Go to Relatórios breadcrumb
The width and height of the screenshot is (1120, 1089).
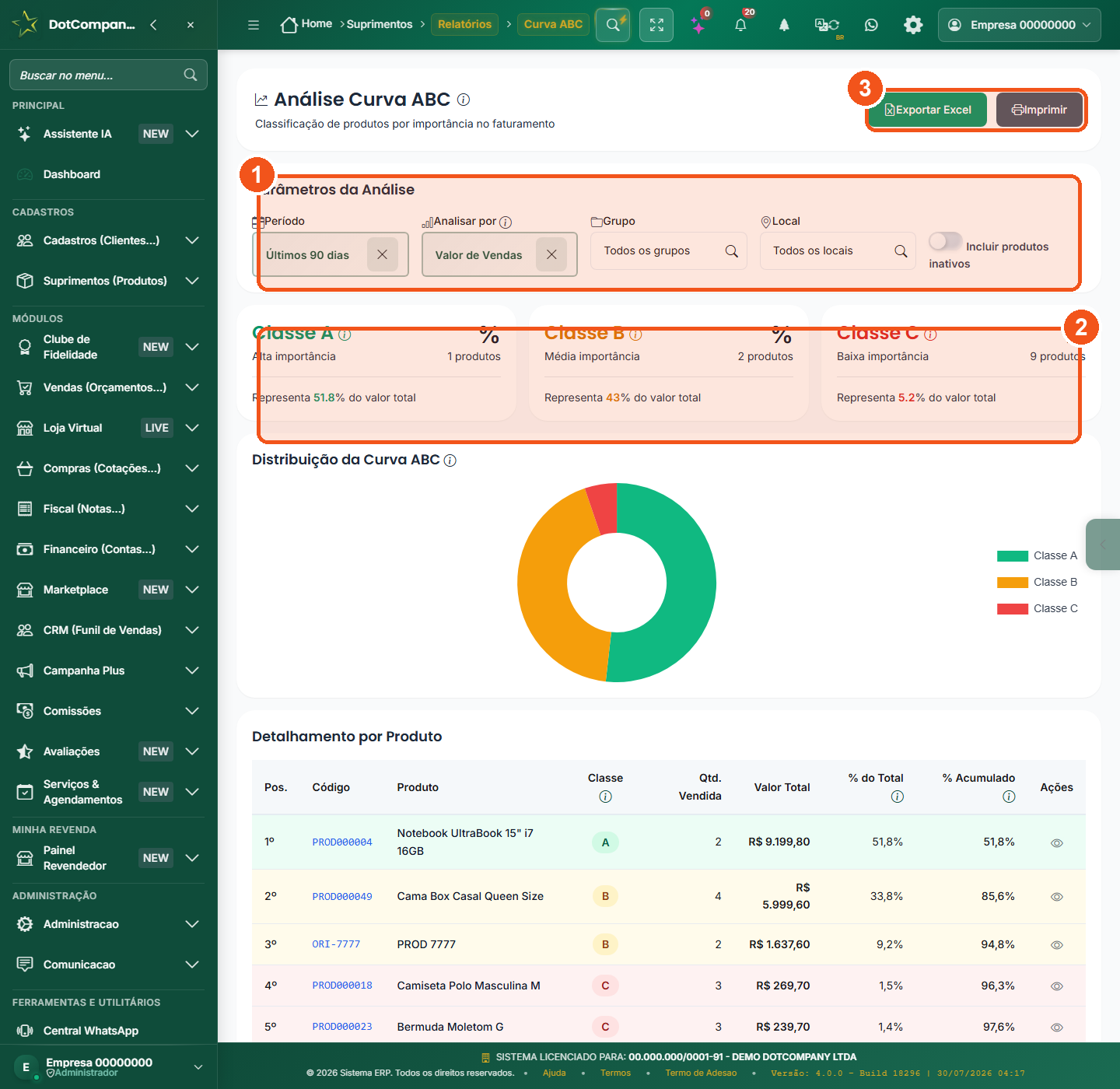pos(464,24)
